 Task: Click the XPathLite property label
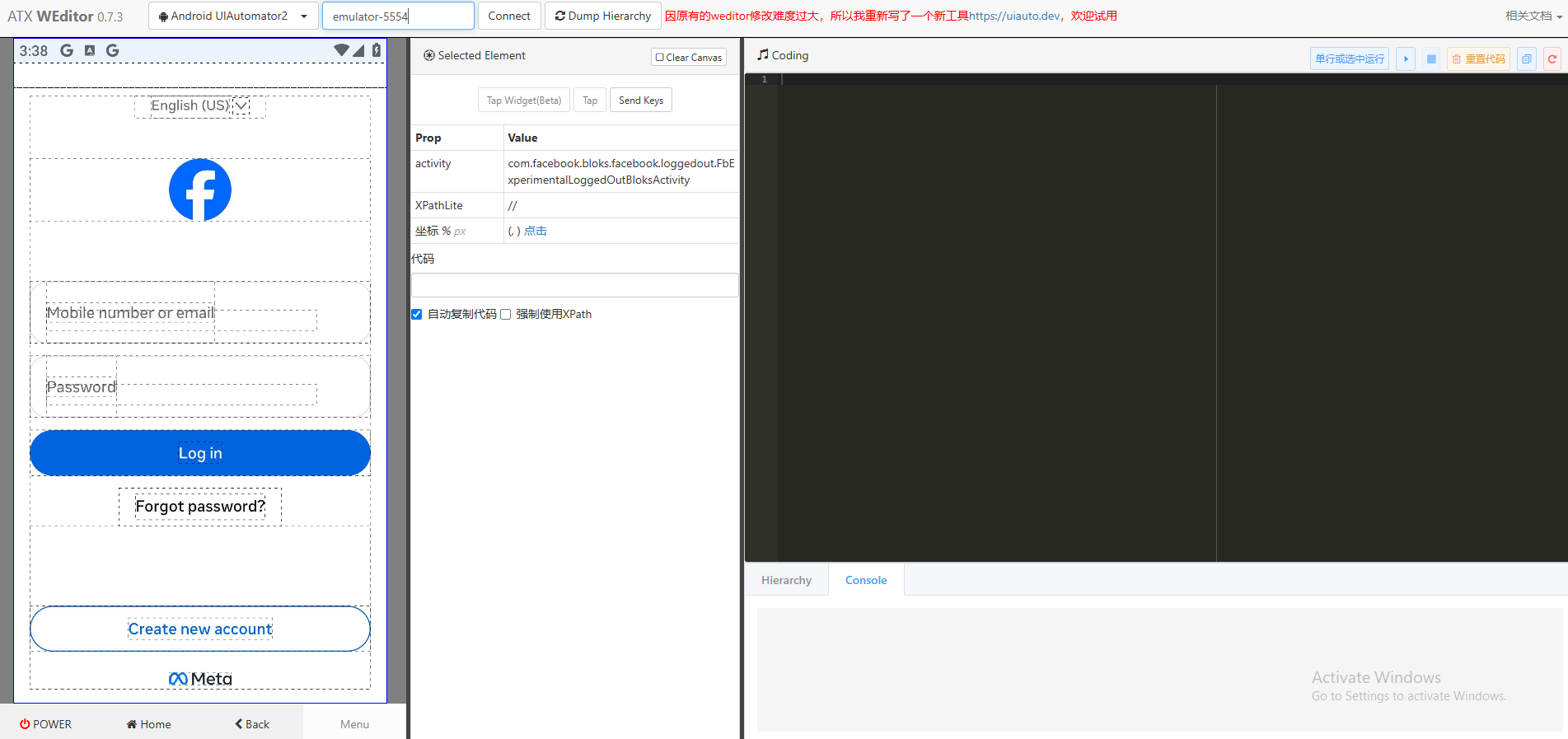(x=439, y=205)
